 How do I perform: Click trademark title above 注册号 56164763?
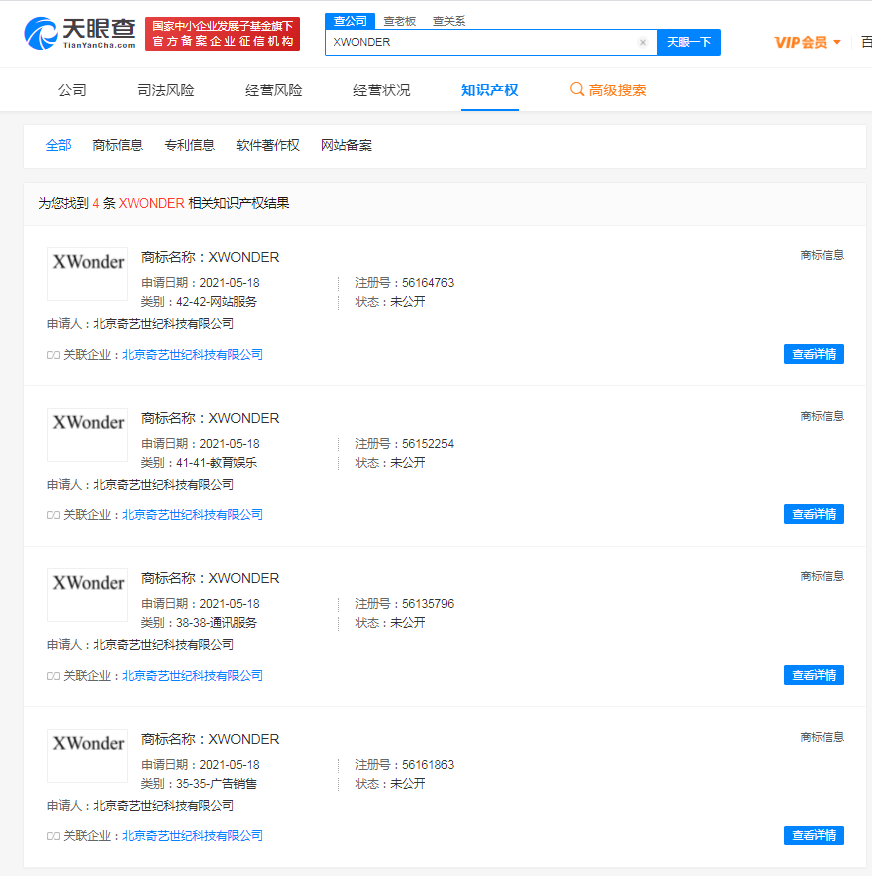pos(210,257)
